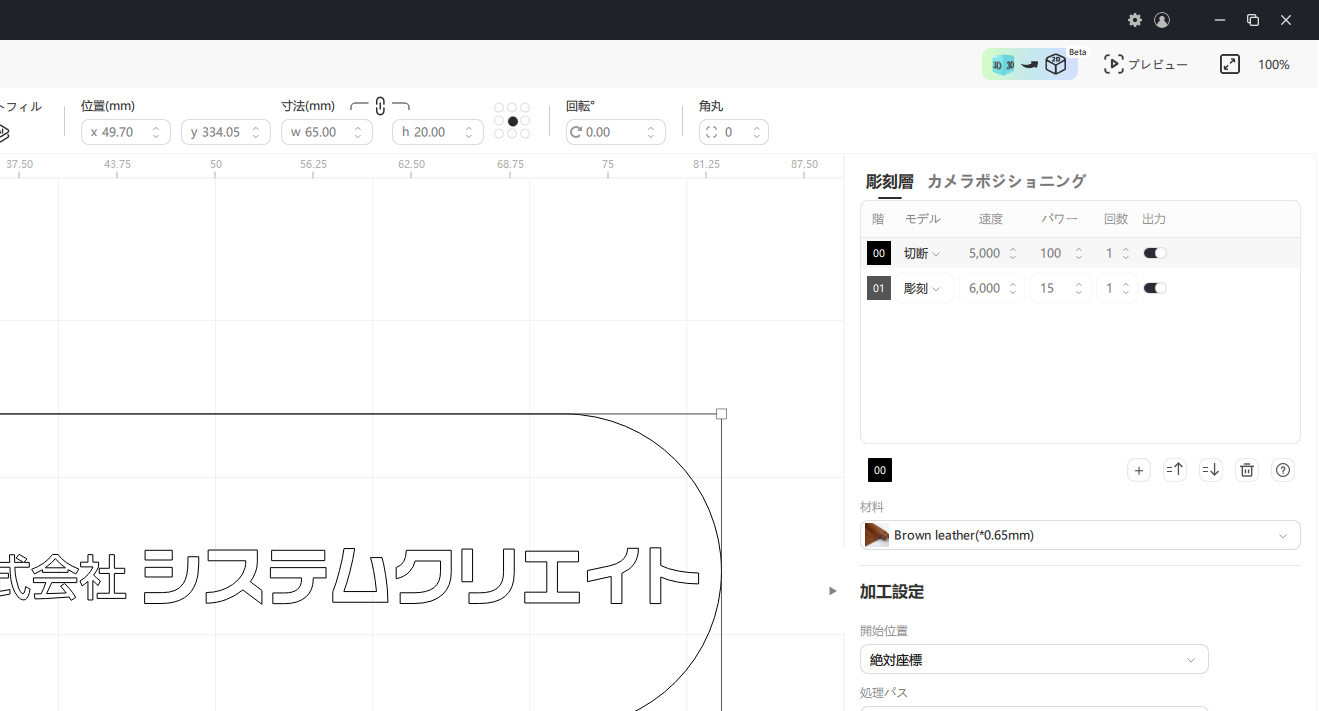Switch to the 彫刻層 tab

tap(889, 181)
